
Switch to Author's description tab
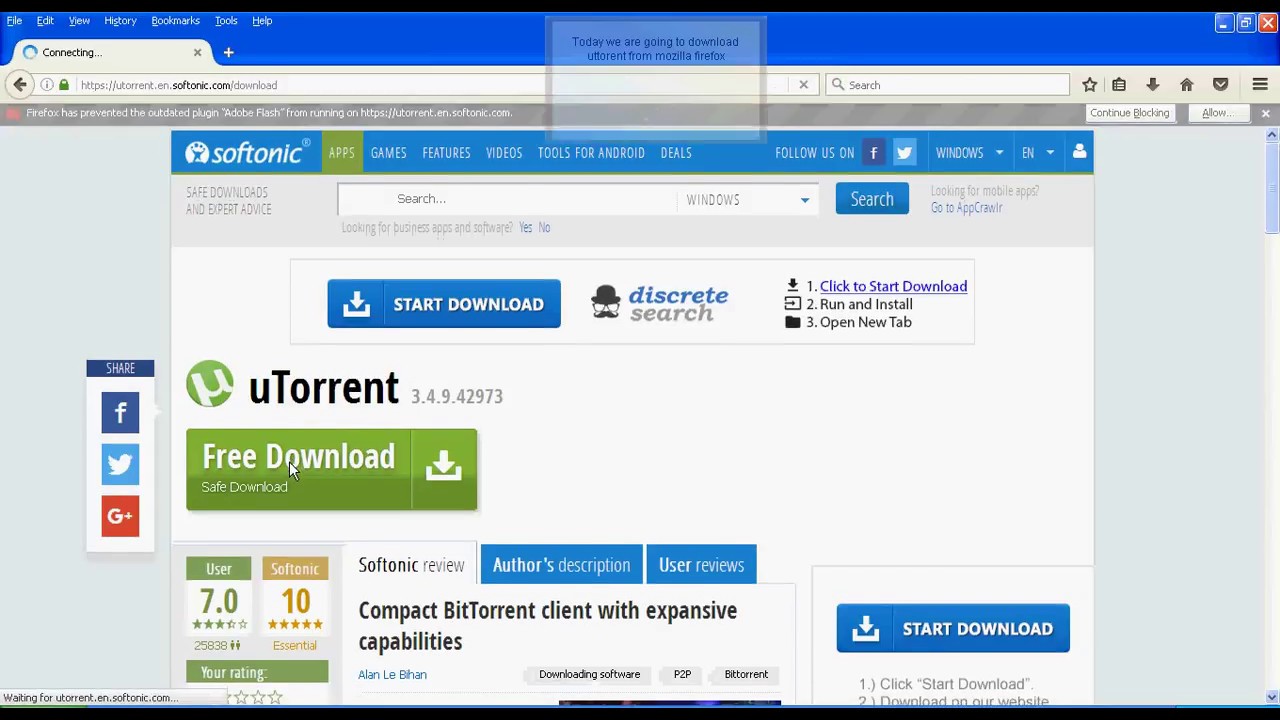561,565
